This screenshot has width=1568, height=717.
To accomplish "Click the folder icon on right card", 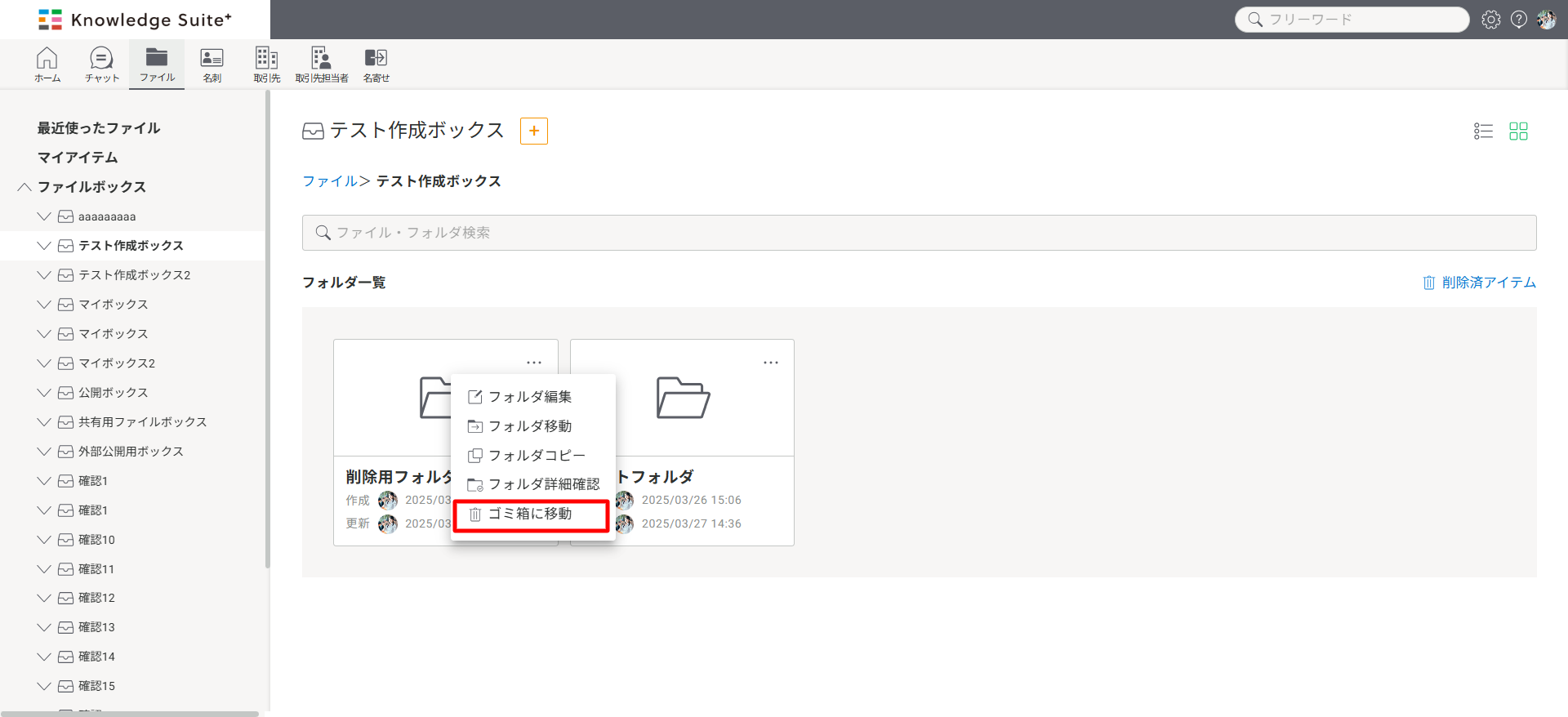I will 683,398.
